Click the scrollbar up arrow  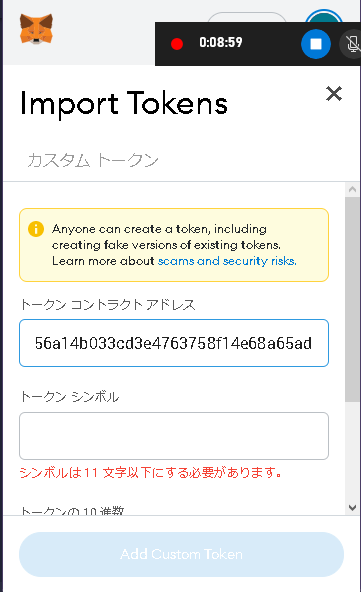pyautogui.click(x=353, y=190)
